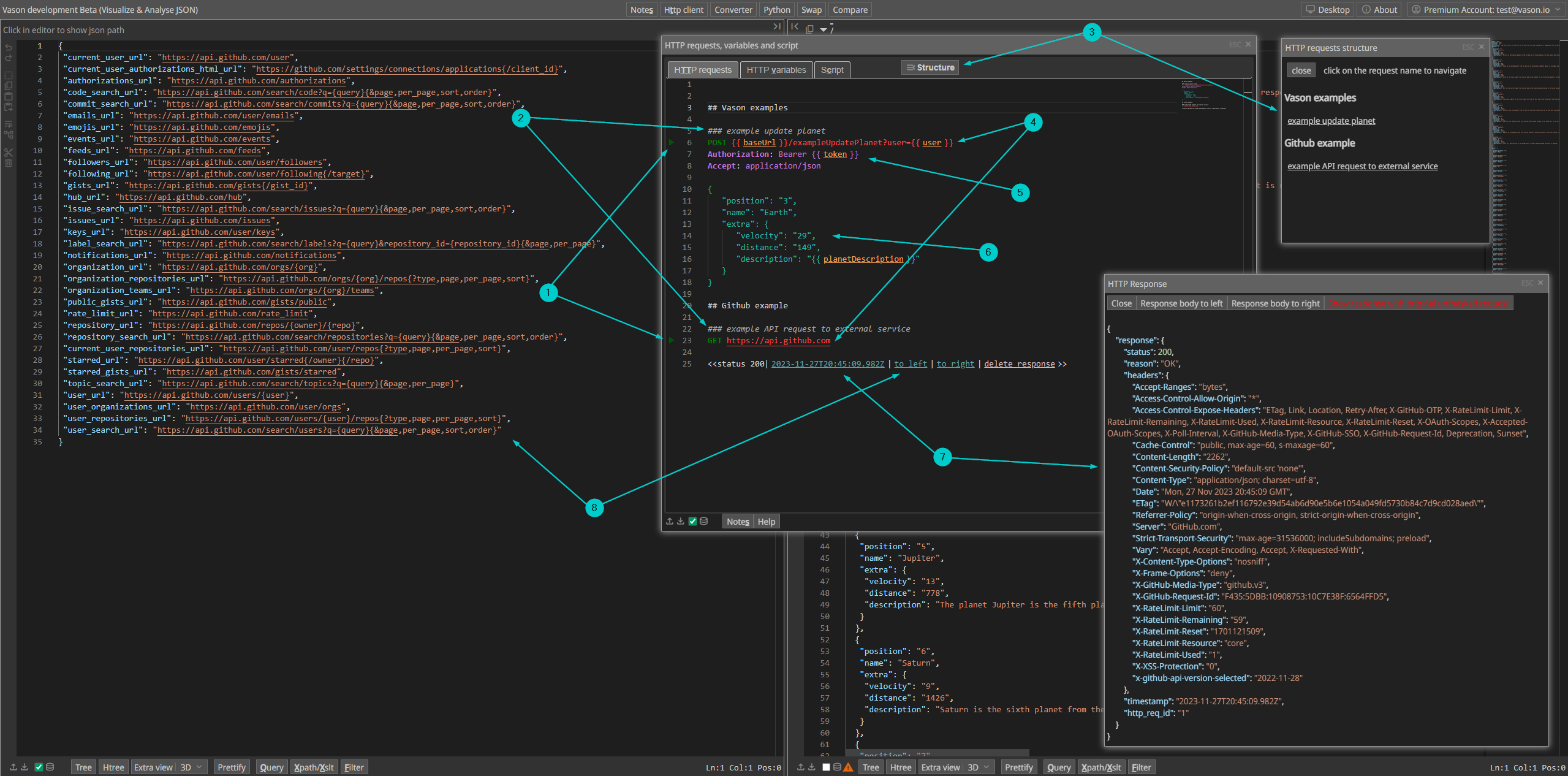Click the scissors cut icon in left sidebar
1568x776 pixels.
pos(9,152)
